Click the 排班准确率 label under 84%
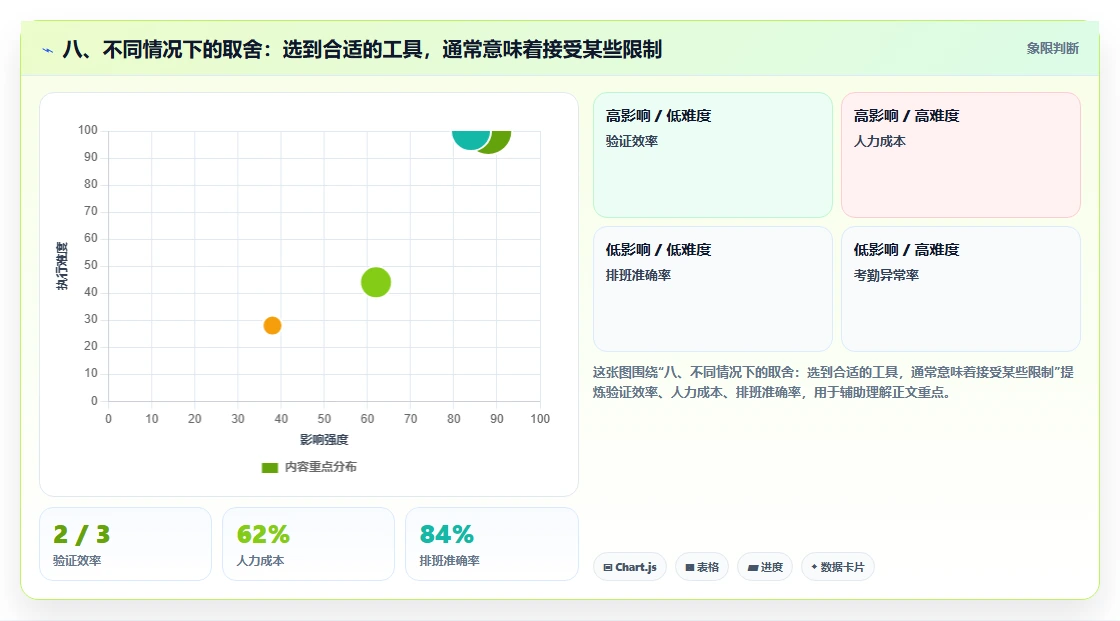Image resolution: width=1120 pixels, height=621 pixels. [449, 561]
